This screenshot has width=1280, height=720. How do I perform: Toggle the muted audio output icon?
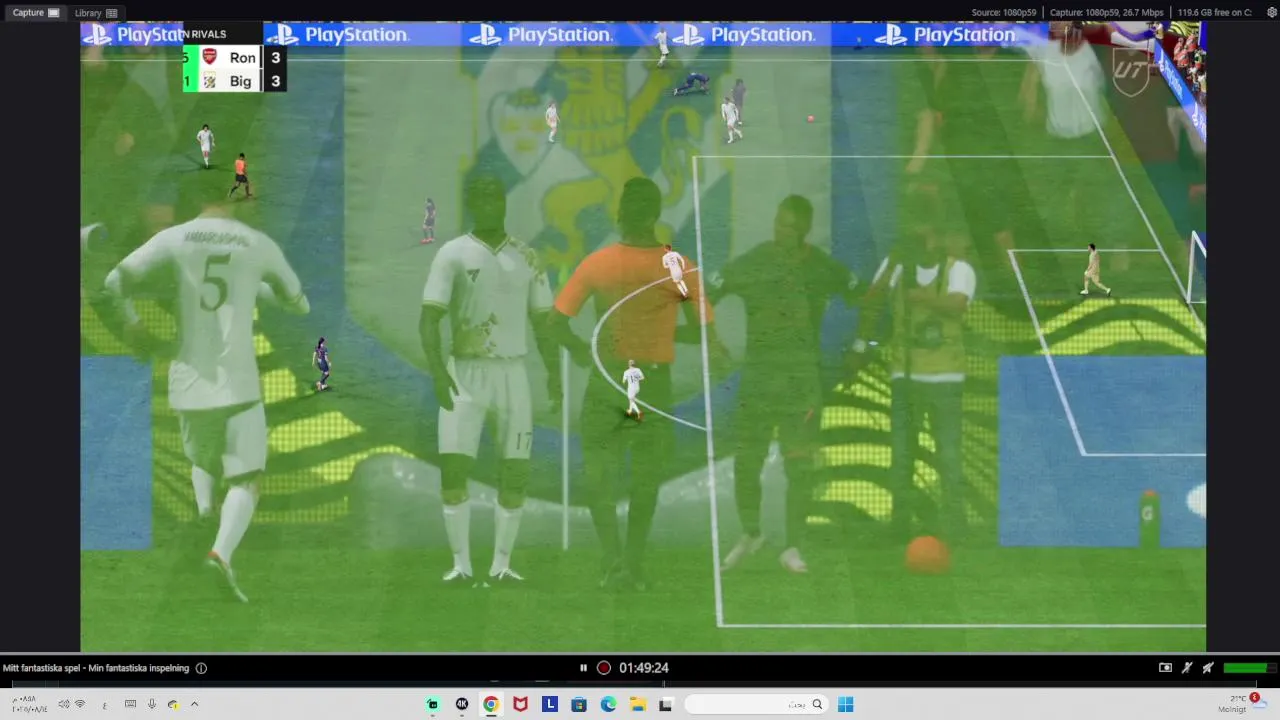pos(1208,668)
